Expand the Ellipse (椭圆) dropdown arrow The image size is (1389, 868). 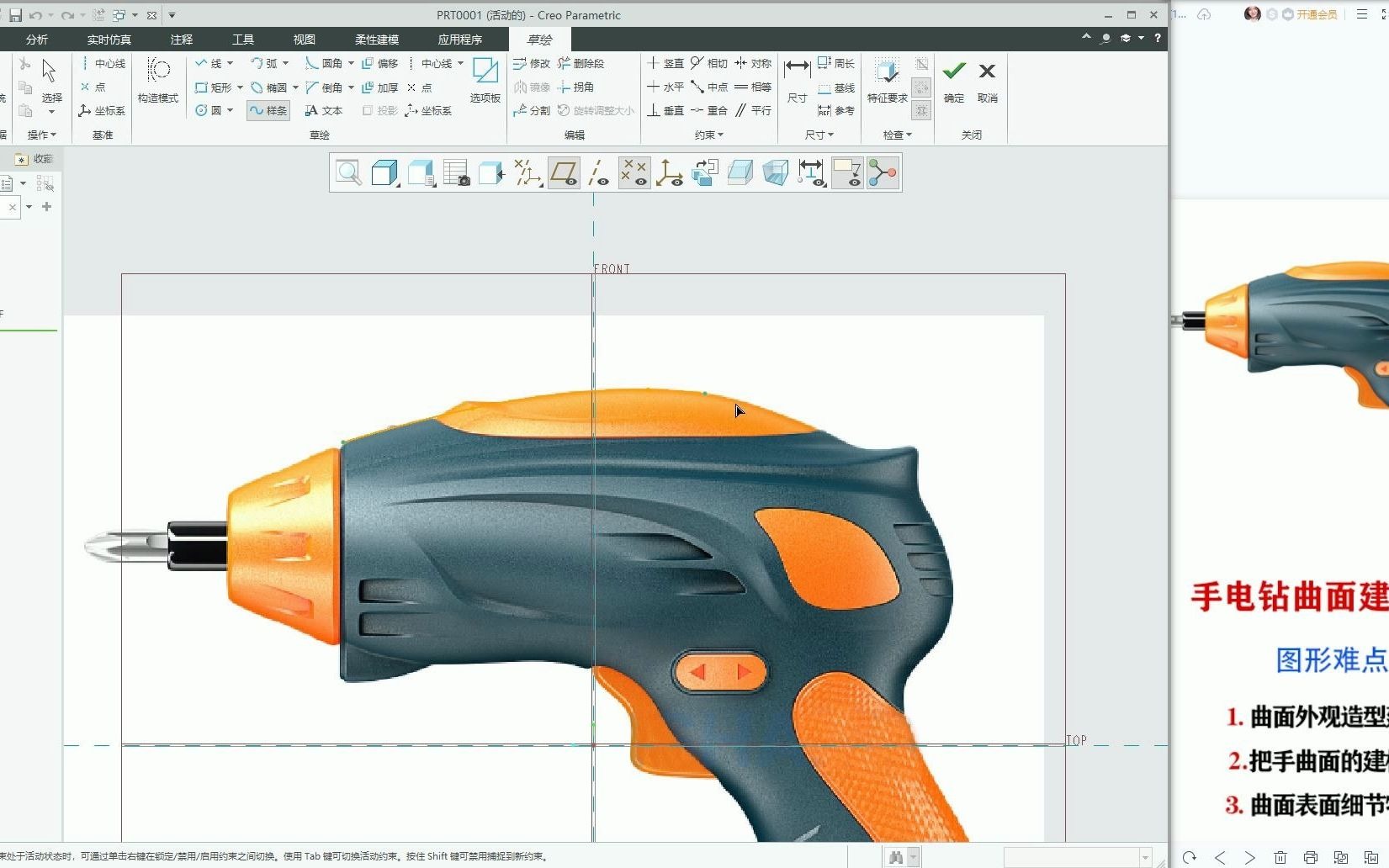click(295, 87)
